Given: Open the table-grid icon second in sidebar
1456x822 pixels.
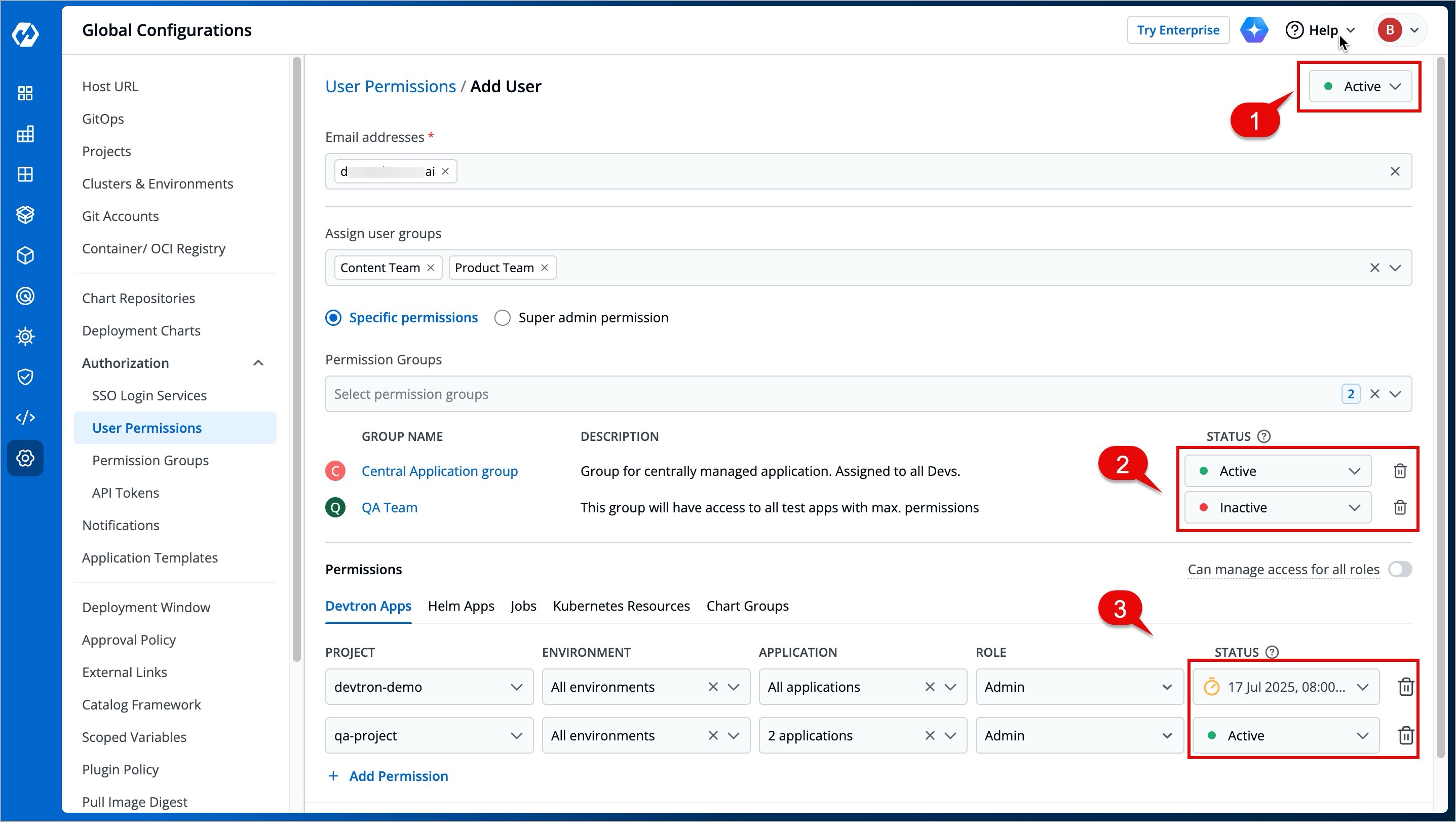Looking at the screenshot, I should point(25,134).
